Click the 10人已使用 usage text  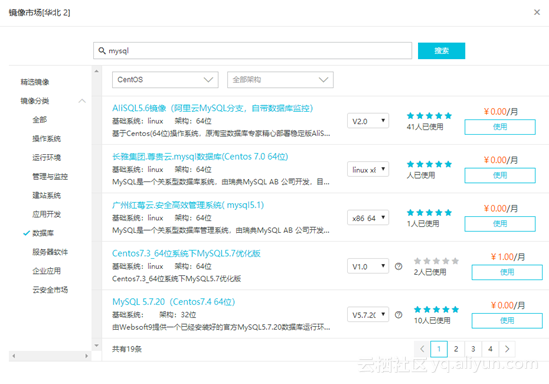coord(432,320)
